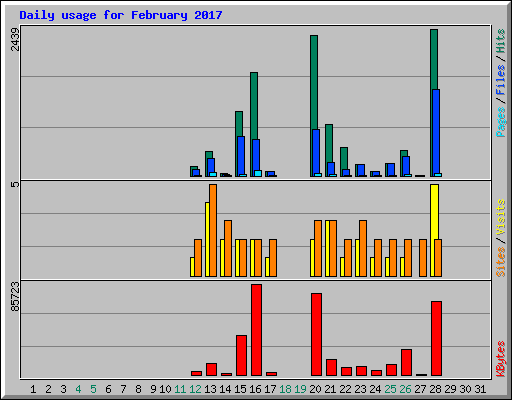Select day 13 on the x-axis
Image resolution: width=512 pixels, height=400 pixels.
(x=210, y=389)
